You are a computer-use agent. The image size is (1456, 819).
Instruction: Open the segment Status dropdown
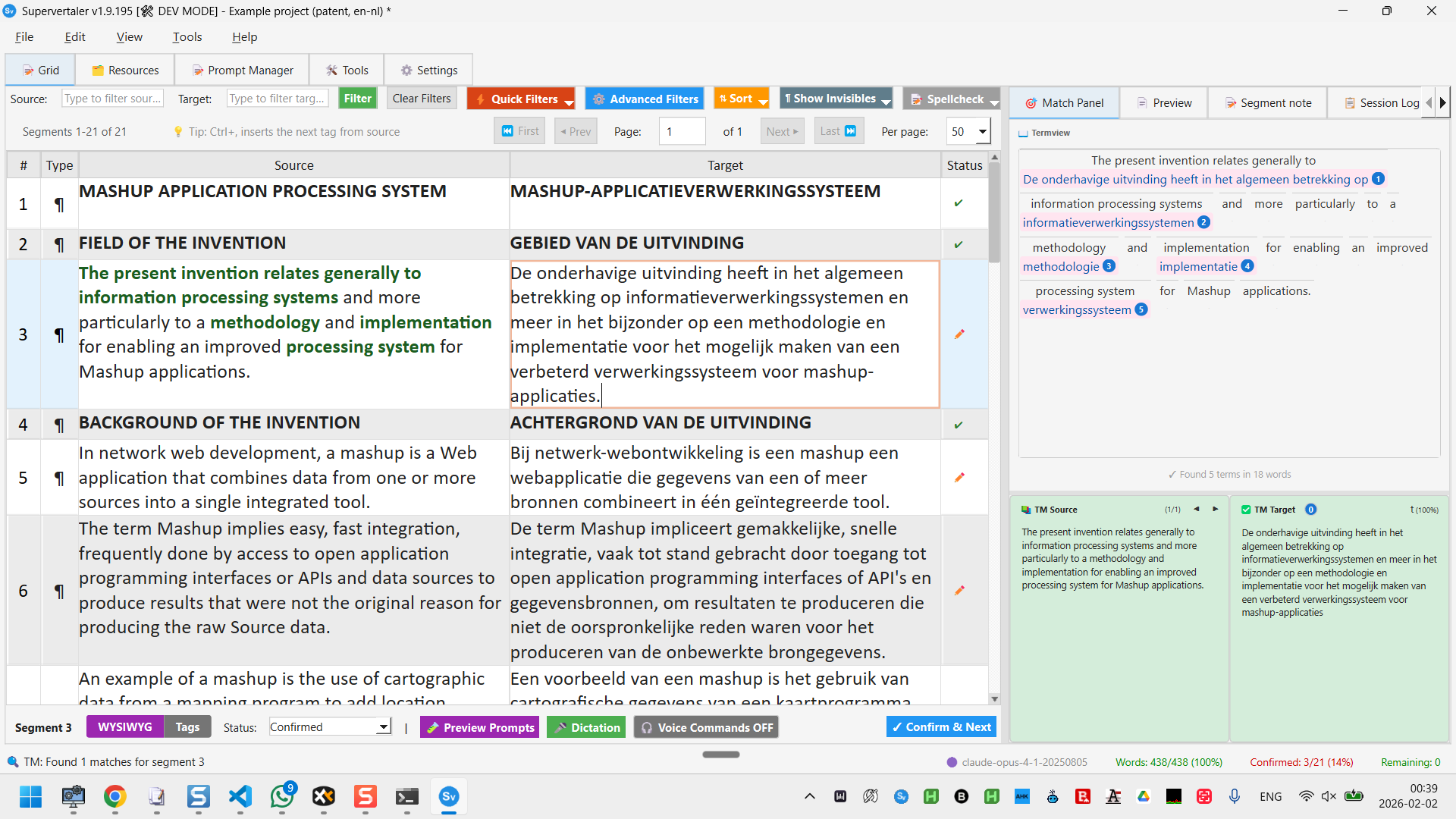pyautogui.click(x=329, y=726)
